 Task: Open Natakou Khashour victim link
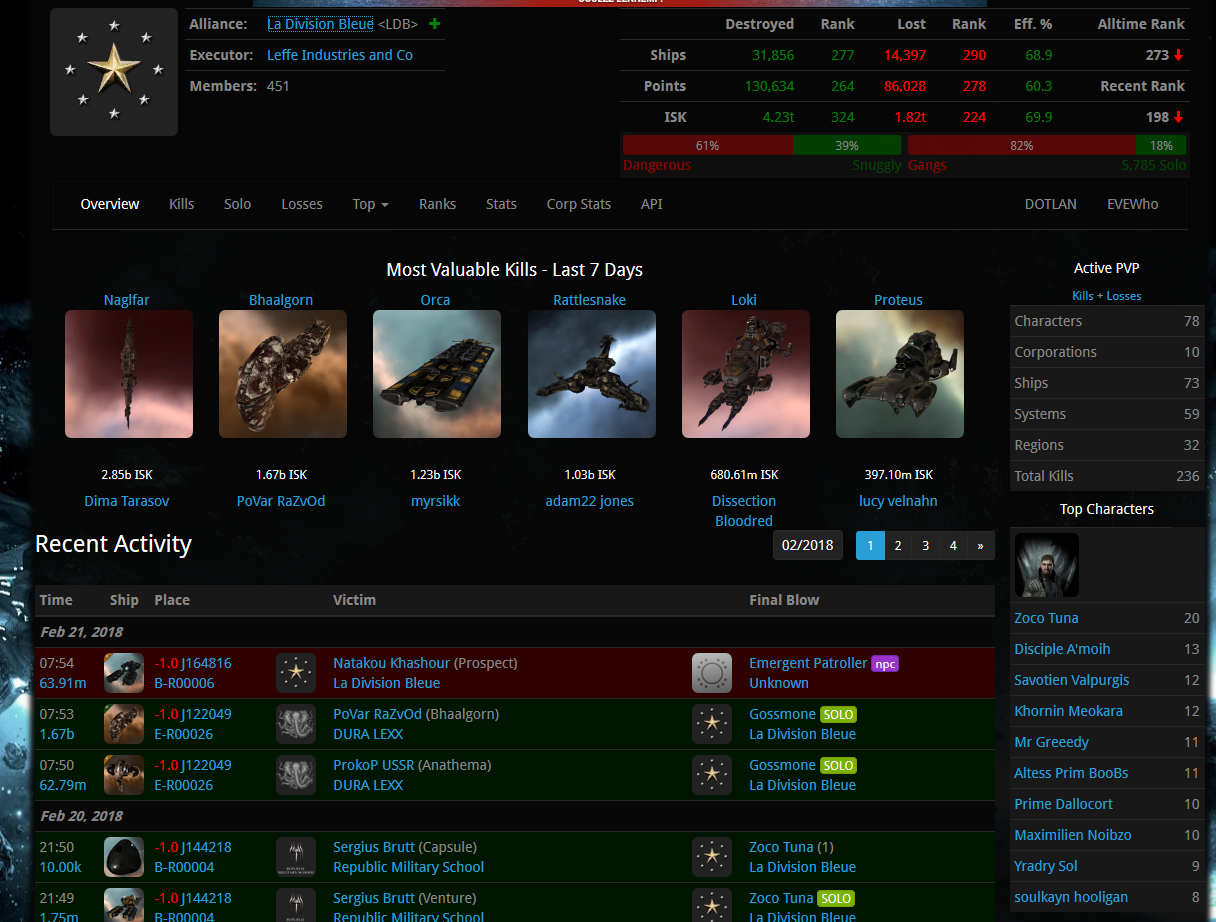coord(391,663)
